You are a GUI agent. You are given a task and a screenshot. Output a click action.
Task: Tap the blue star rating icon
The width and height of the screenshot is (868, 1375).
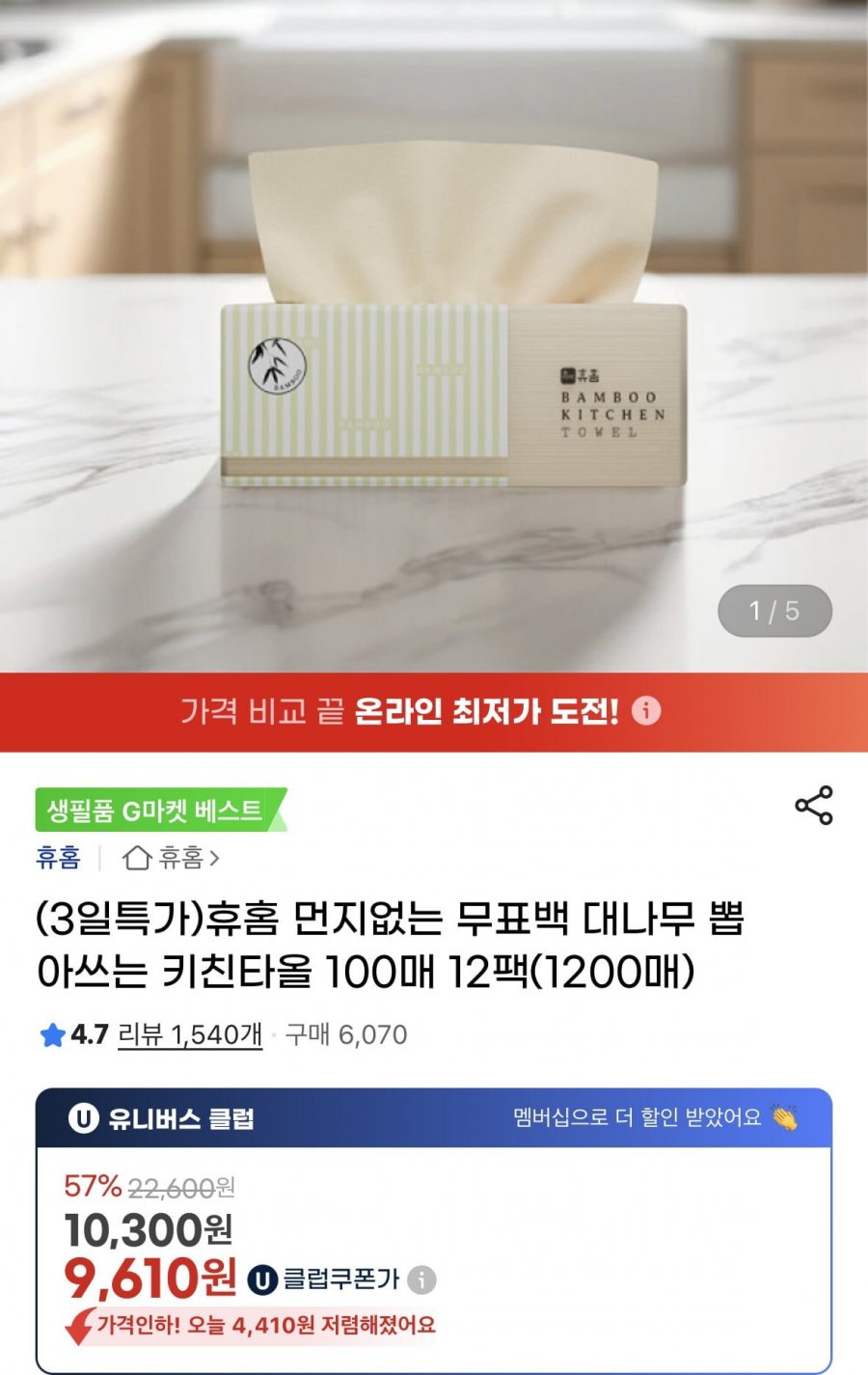52,1035
